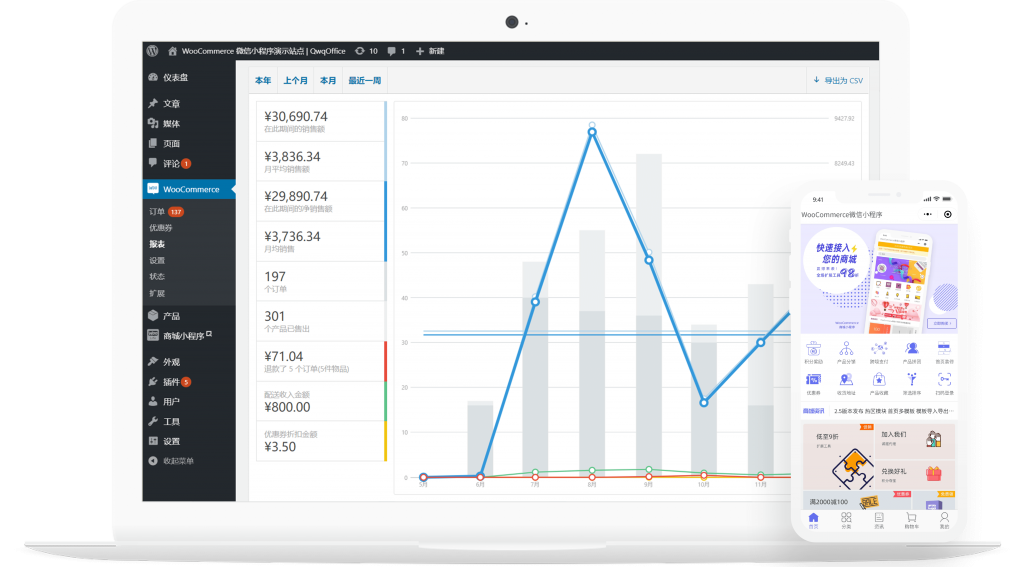Switch to the 最近一周 date range tab
1024x567 pixels.
point(364,80)
